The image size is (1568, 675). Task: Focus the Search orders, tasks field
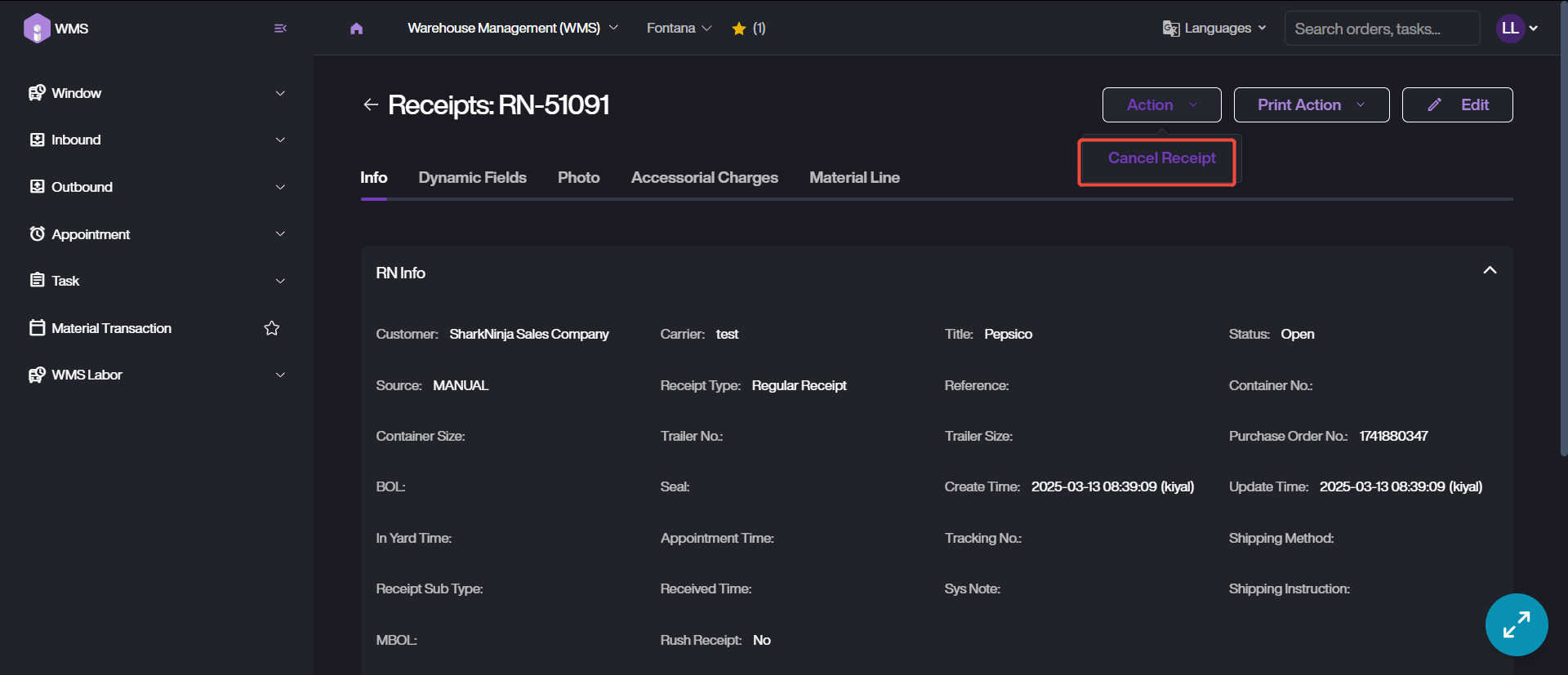[x=1381, y=29]
